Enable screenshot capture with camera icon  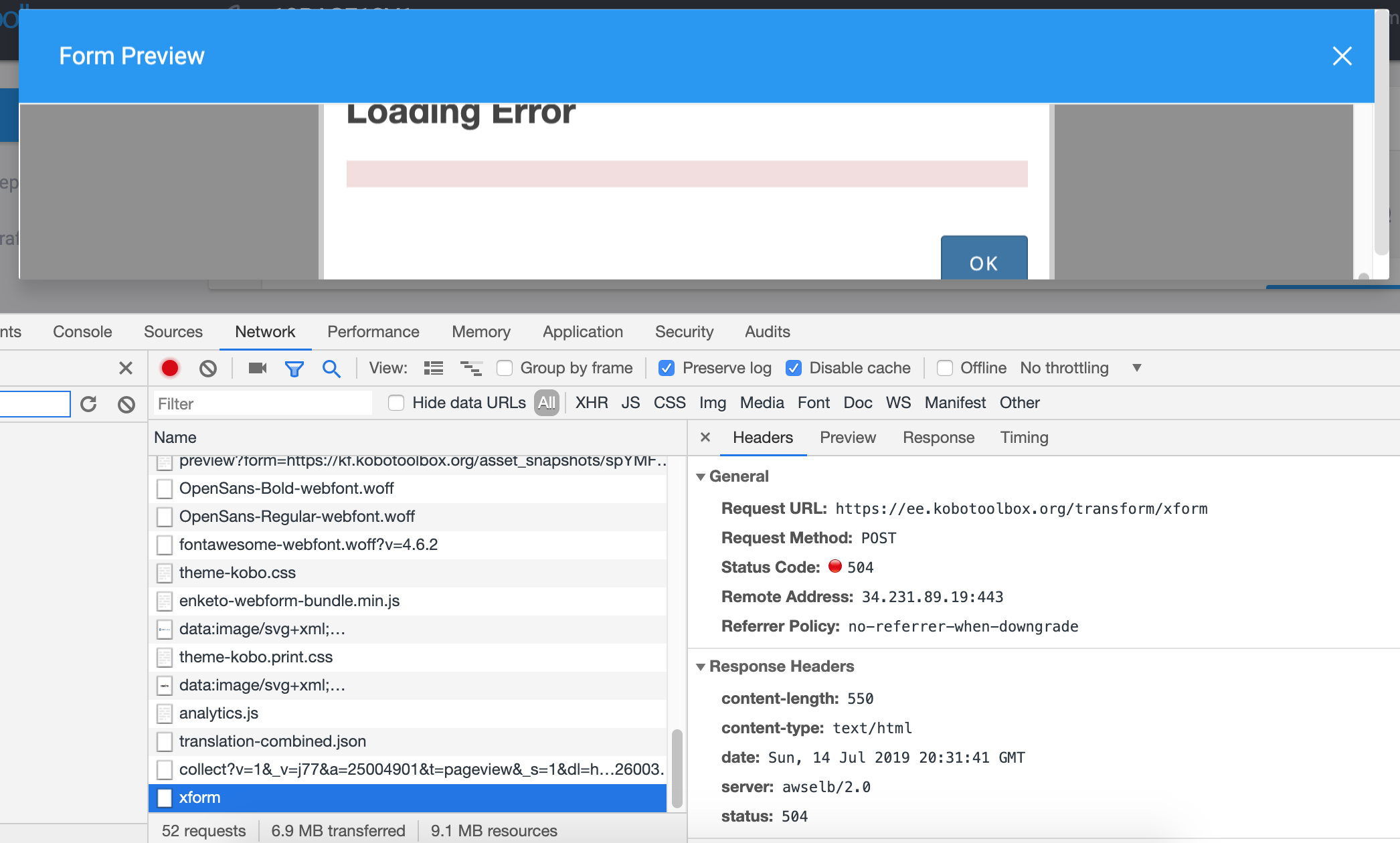coord(257,369)
